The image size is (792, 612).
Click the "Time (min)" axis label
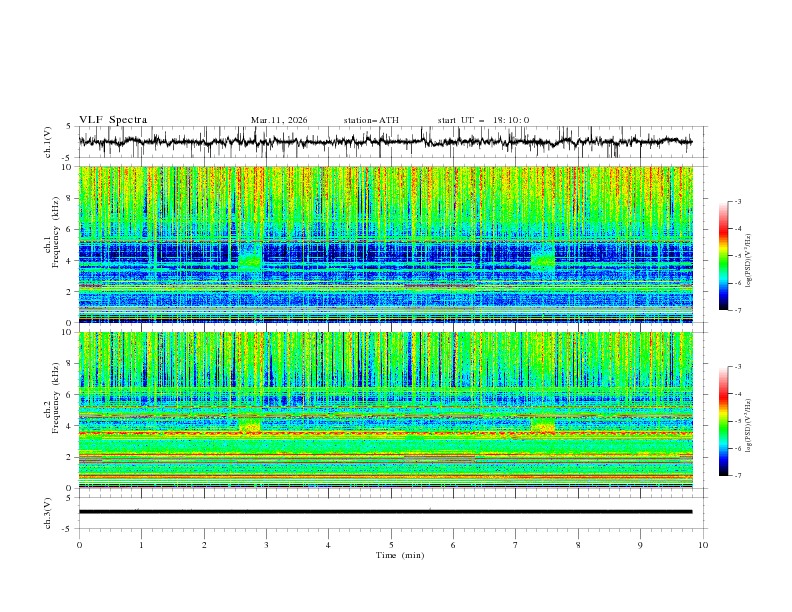click(x=400, y=555)
